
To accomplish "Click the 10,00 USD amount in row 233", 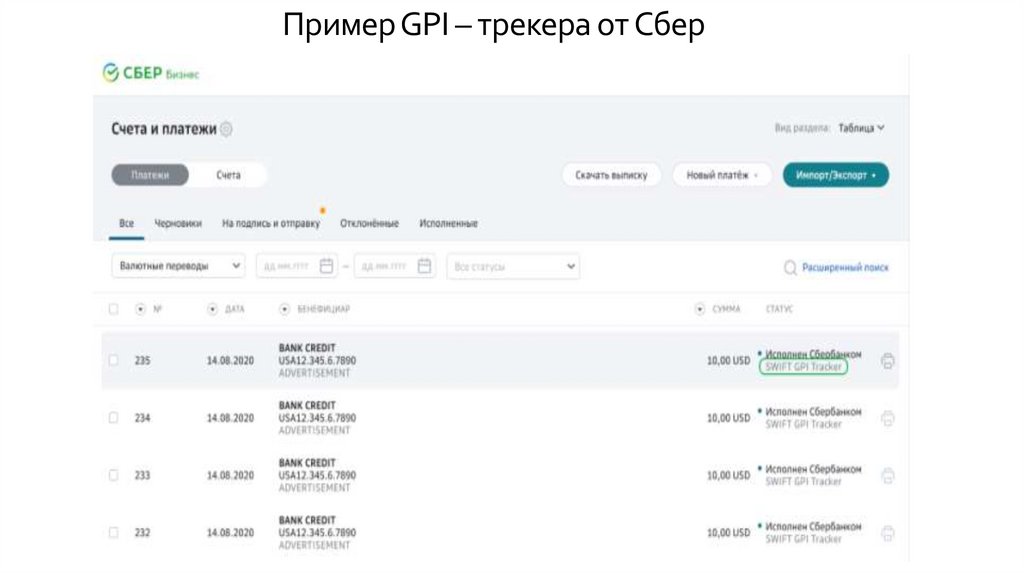I will [x=728, y=475].
